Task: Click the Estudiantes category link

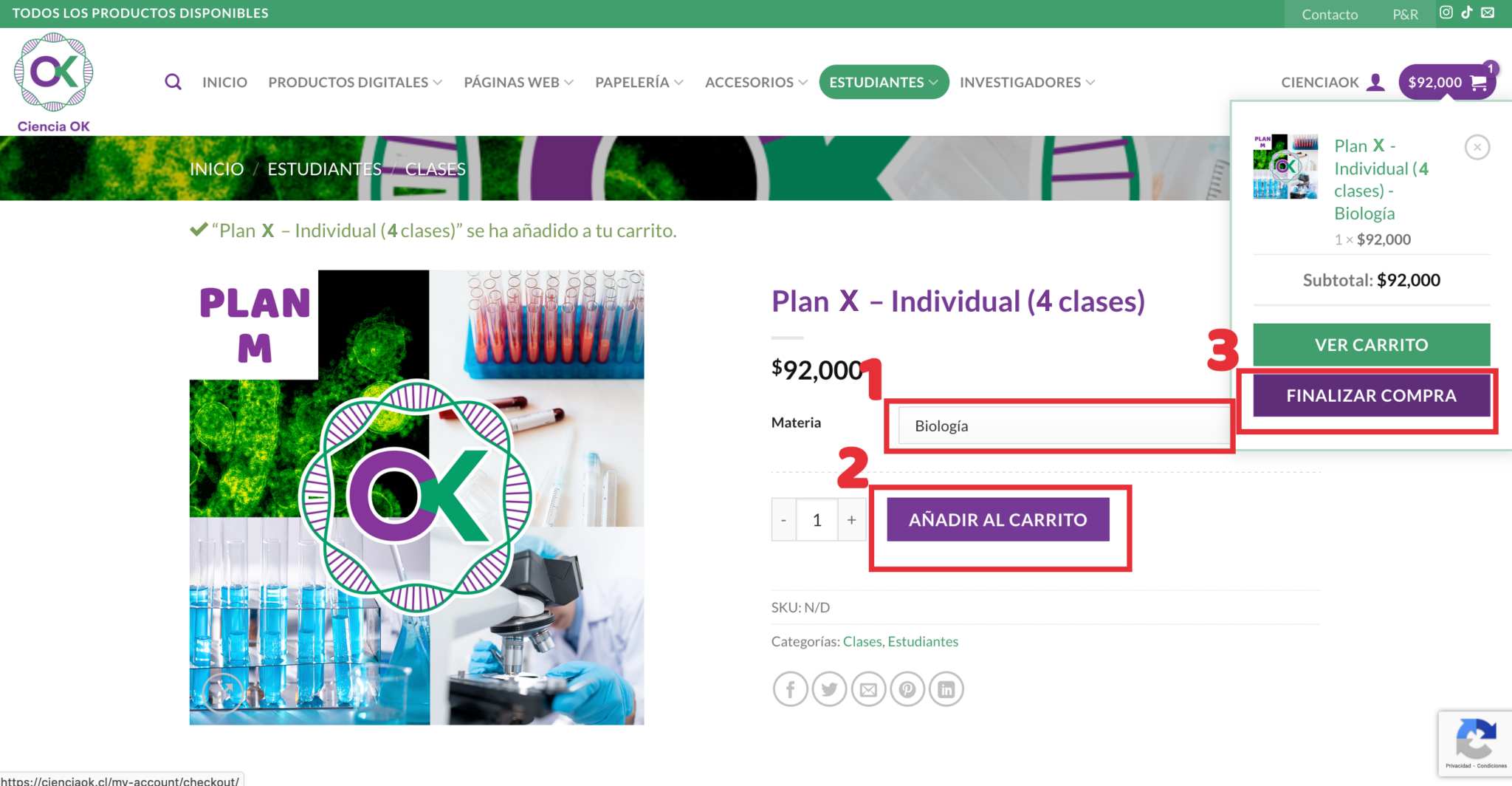Action: click(x=923, y=641)
